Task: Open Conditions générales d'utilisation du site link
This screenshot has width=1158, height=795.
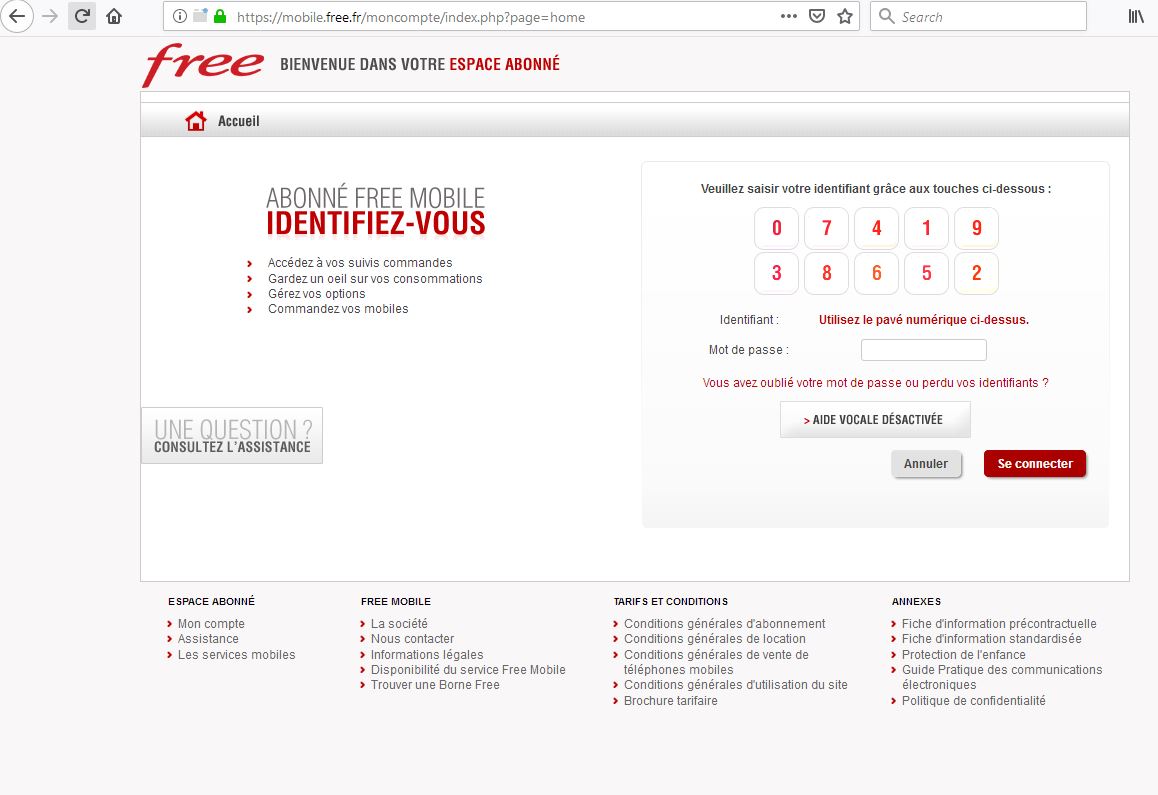Action: (736, 685)
